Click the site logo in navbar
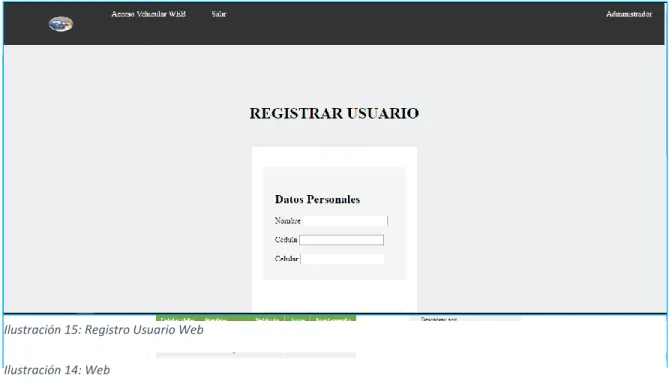Screen dimensions: 672x390 (x=61, y=24)
